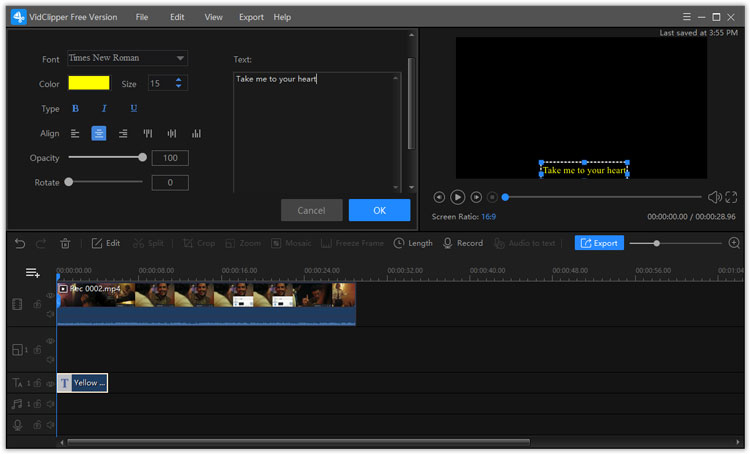
Task: Enter fullscreen preview mode
Action: coord(731,197)
